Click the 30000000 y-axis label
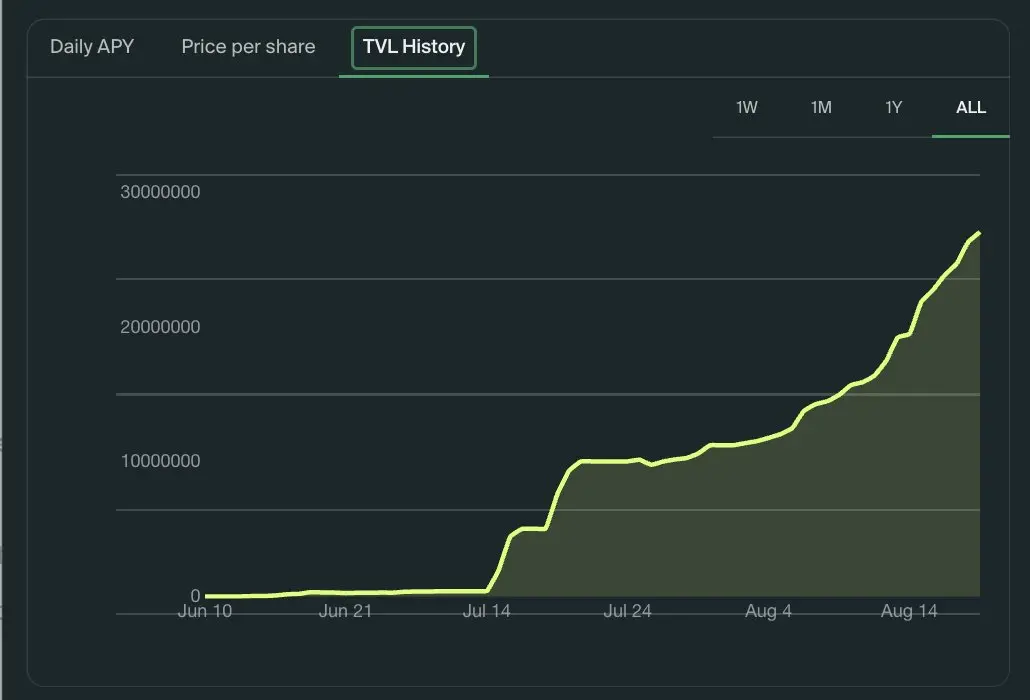Viewport: 1030px width, 700px height. point(160,192)
